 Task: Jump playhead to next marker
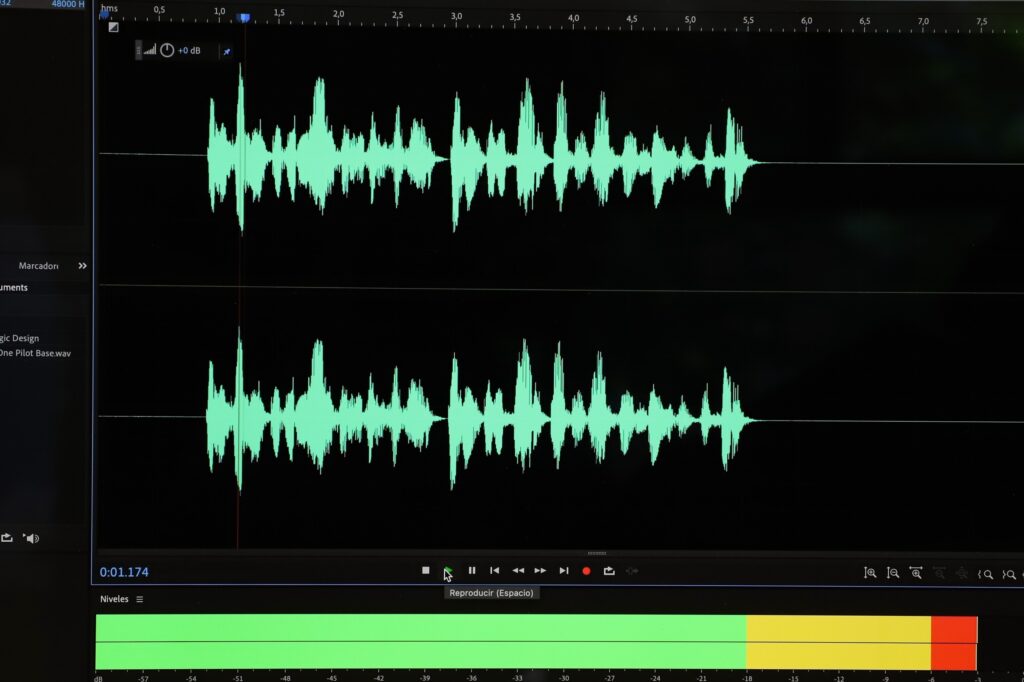tap(564, 571)
